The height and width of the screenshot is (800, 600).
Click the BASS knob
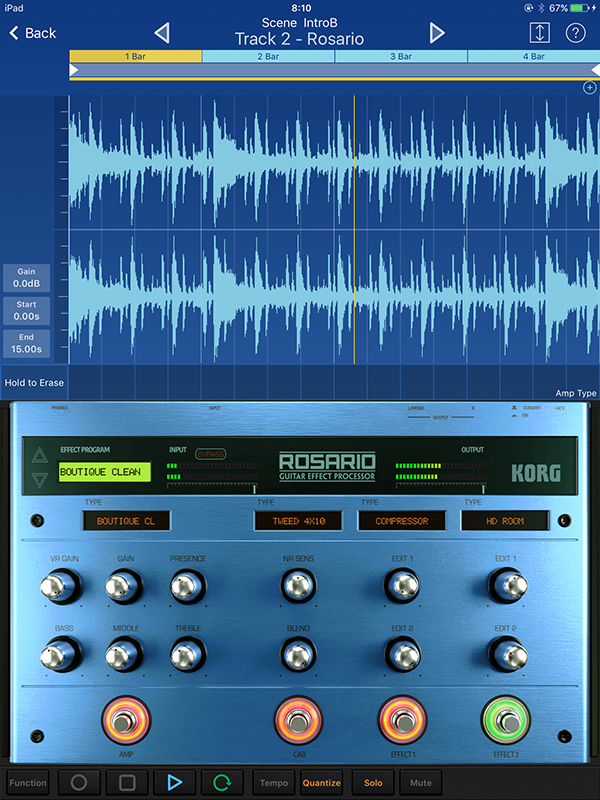pos(61,655)
